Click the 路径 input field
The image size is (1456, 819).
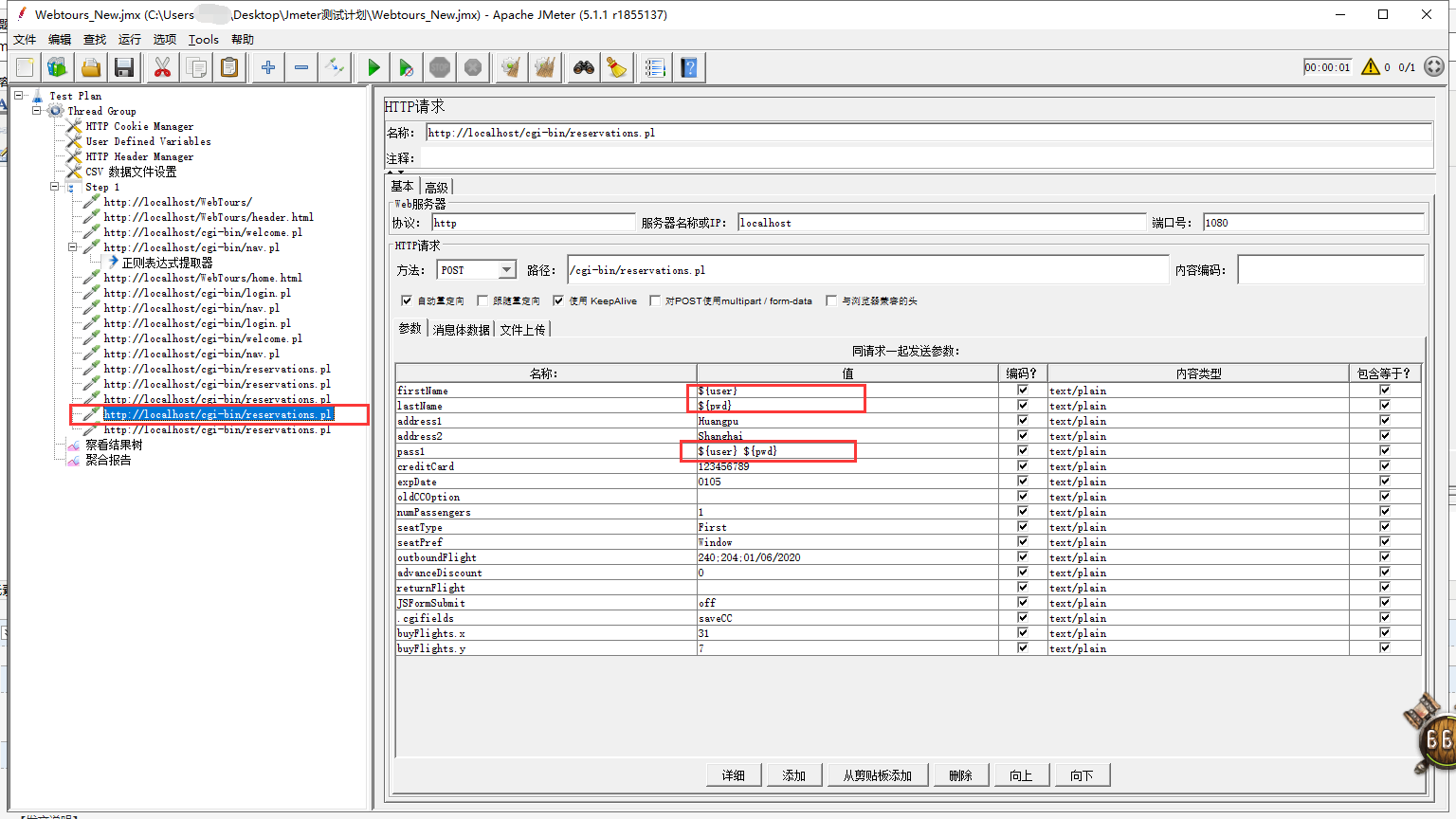[868, 270]
